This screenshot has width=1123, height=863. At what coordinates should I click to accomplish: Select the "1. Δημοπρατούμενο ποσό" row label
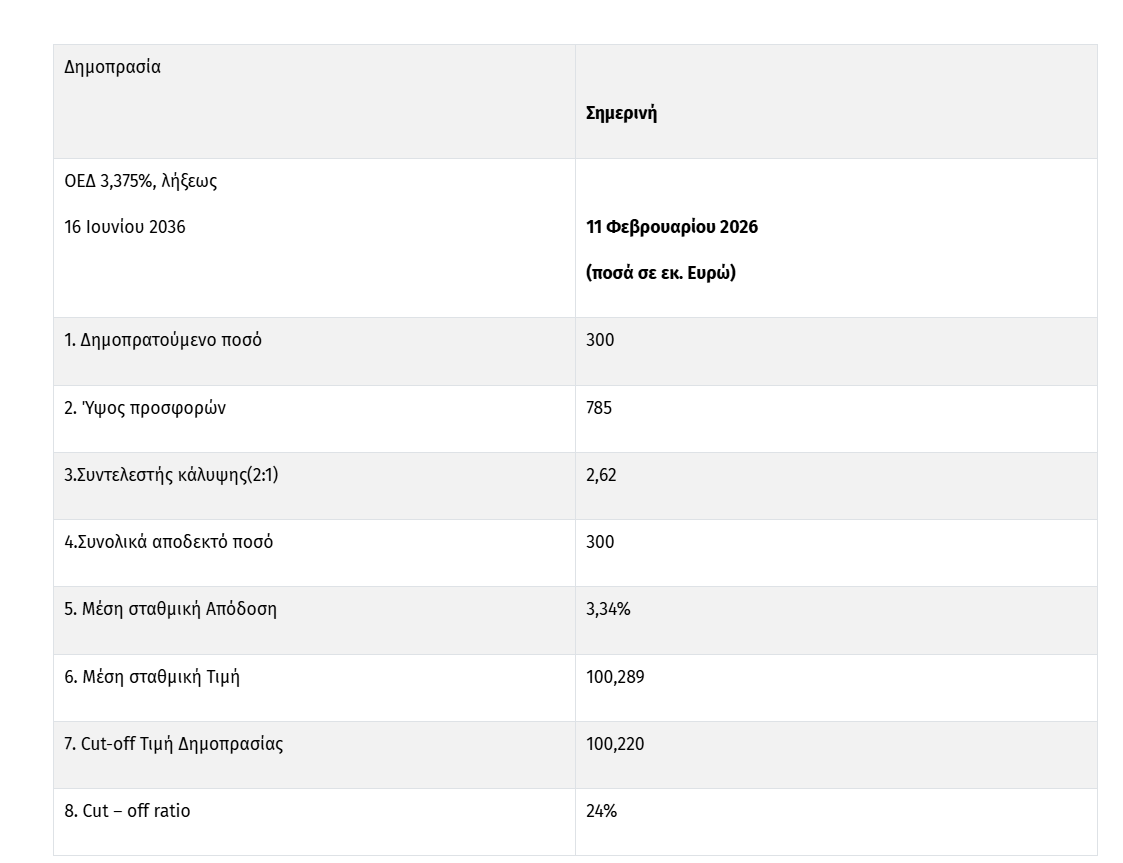click(163, 340)
